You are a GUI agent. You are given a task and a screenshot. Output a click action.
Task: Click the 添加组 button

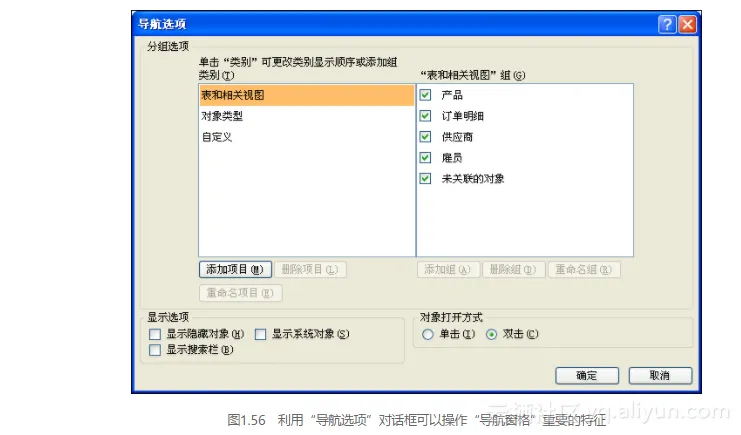coord(448,270)
